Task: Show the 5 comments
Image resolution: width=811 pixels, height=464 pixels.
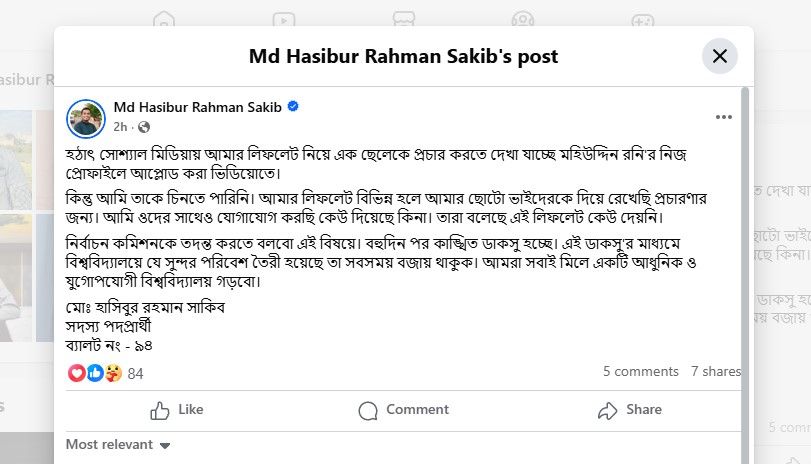Action: click(640, 371)
